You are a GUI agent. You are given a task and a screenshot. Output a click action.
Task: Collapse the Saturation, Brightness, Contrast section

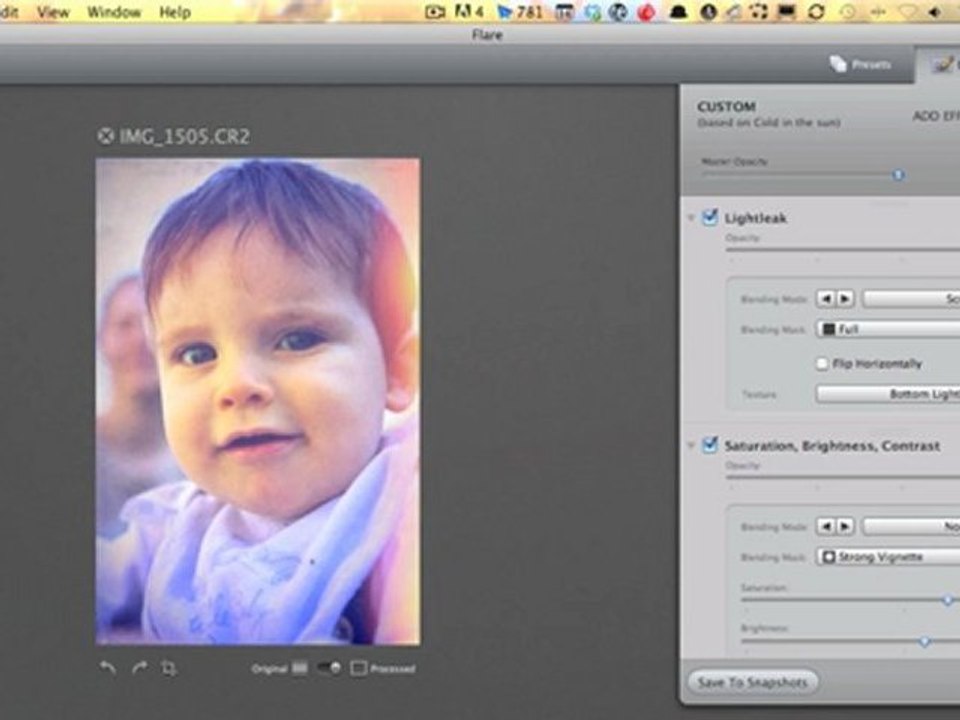click(x=691, y=445)
